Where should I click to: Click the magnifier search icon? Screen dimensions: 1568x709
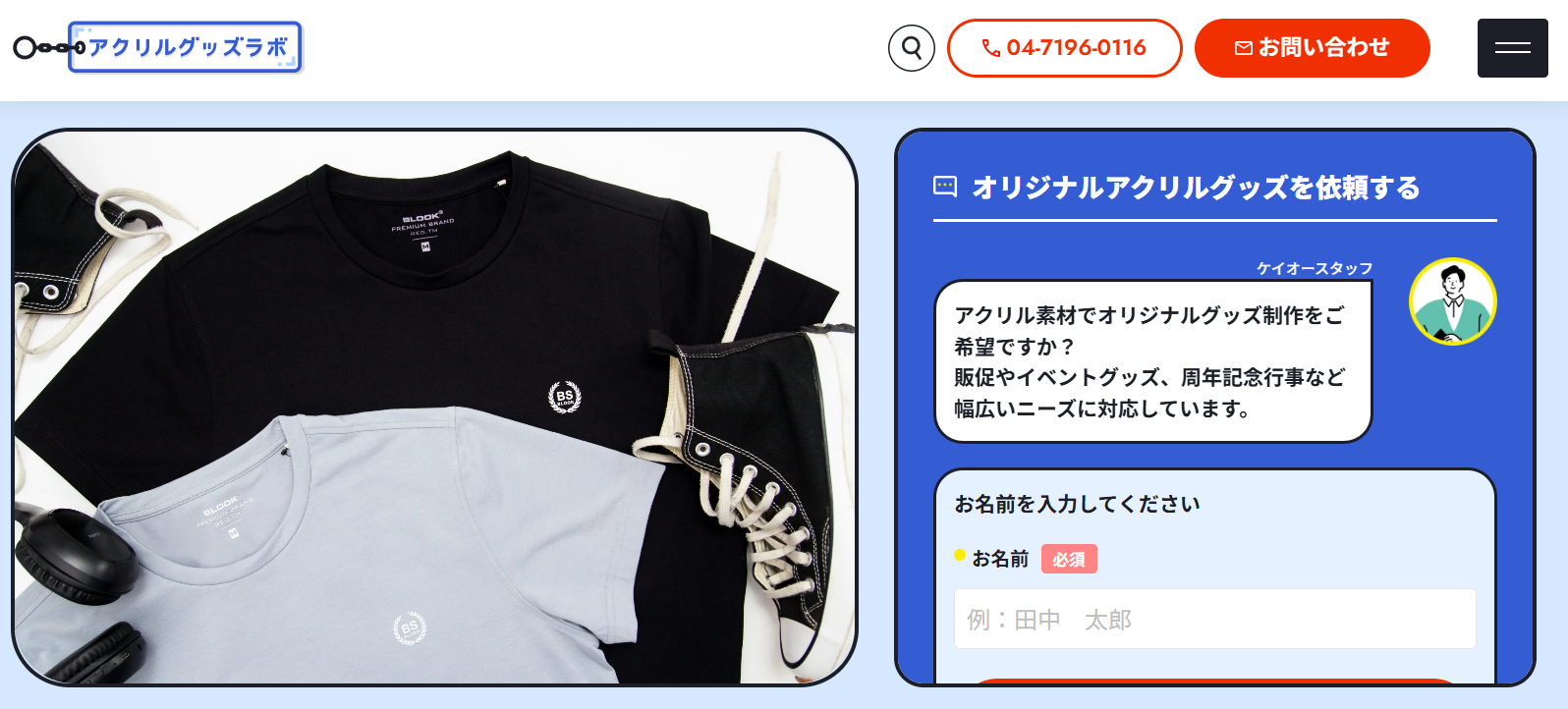(911, 47)
